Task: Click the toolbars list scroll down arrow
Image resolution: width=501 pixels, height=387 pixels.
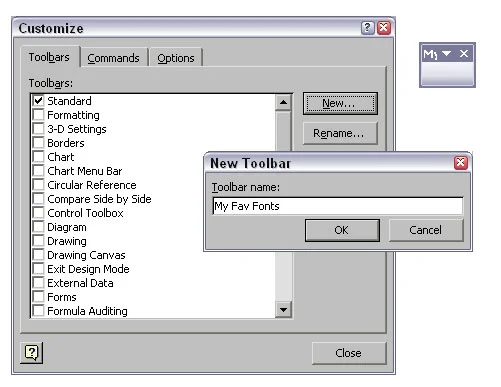Action: tap(283, 310)
